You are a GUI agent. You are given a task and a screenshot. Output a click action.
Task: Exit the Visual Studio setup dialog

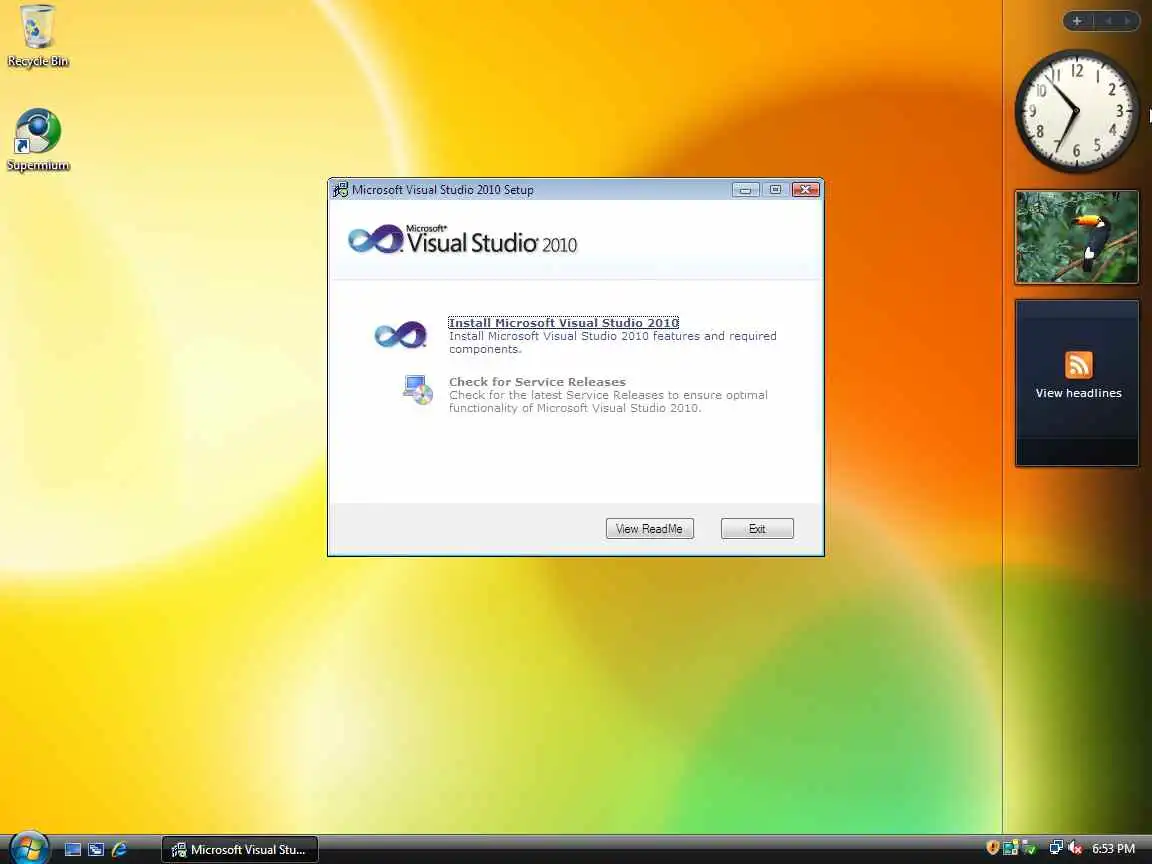pos(757,528)
